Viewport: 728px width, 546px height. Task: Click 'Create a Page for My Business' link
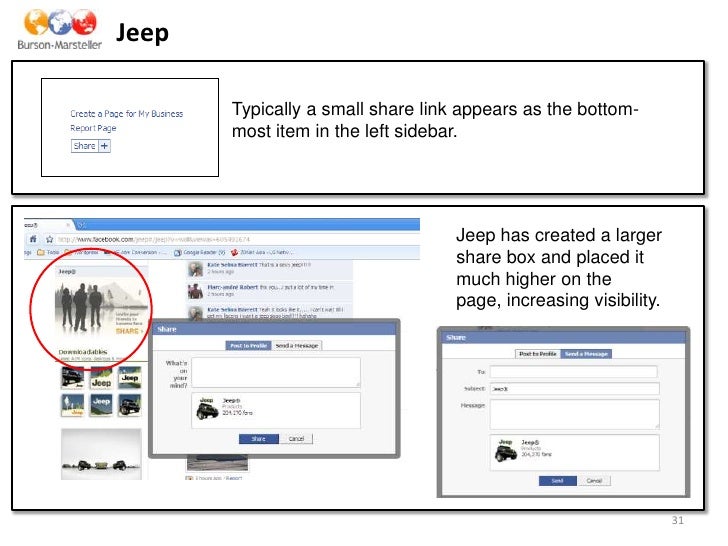point(126,114)
